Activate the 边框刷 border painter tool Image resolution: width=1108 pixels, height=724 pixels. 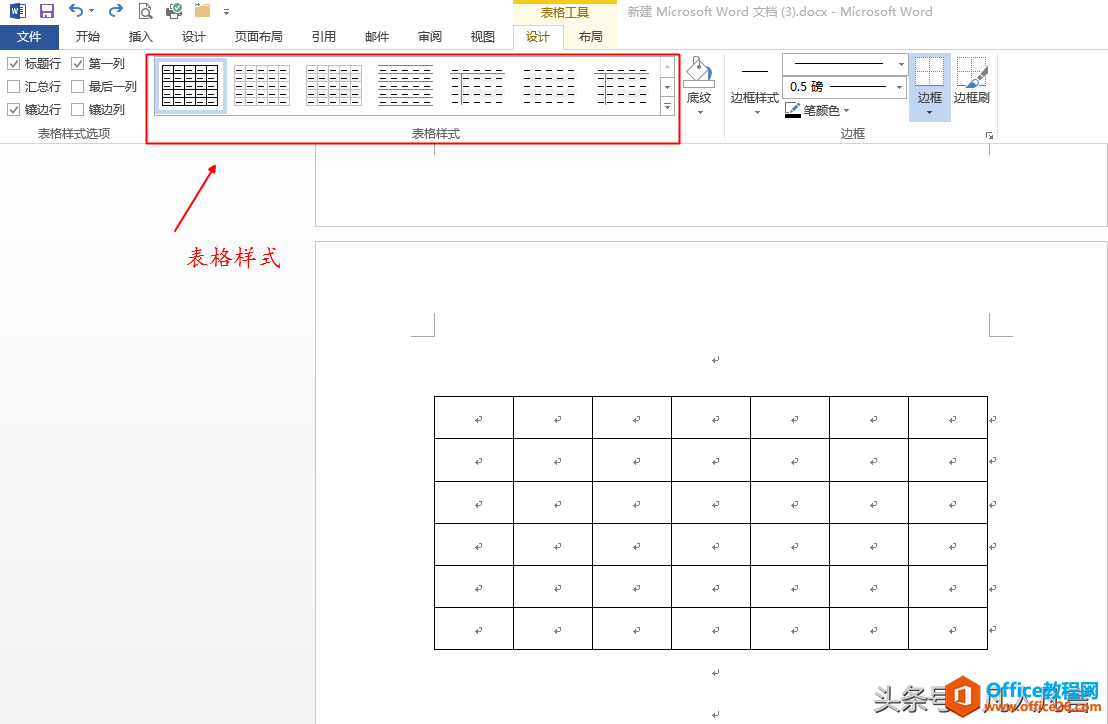tap(972, 81)
